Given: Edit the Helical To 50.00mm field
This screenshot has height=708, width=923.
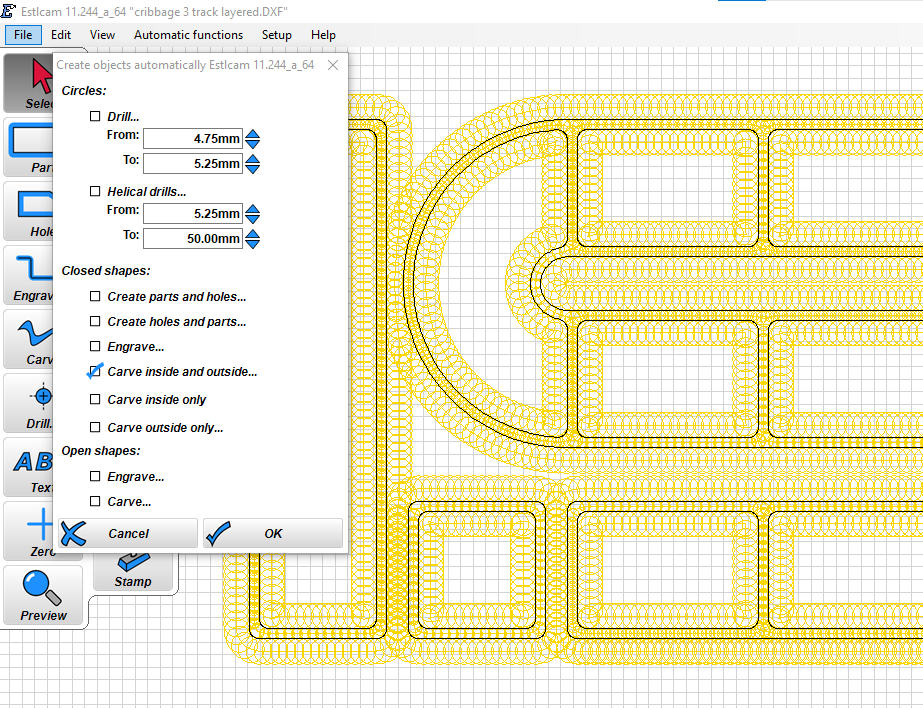Looking at the screenshot, I should 193,238.
